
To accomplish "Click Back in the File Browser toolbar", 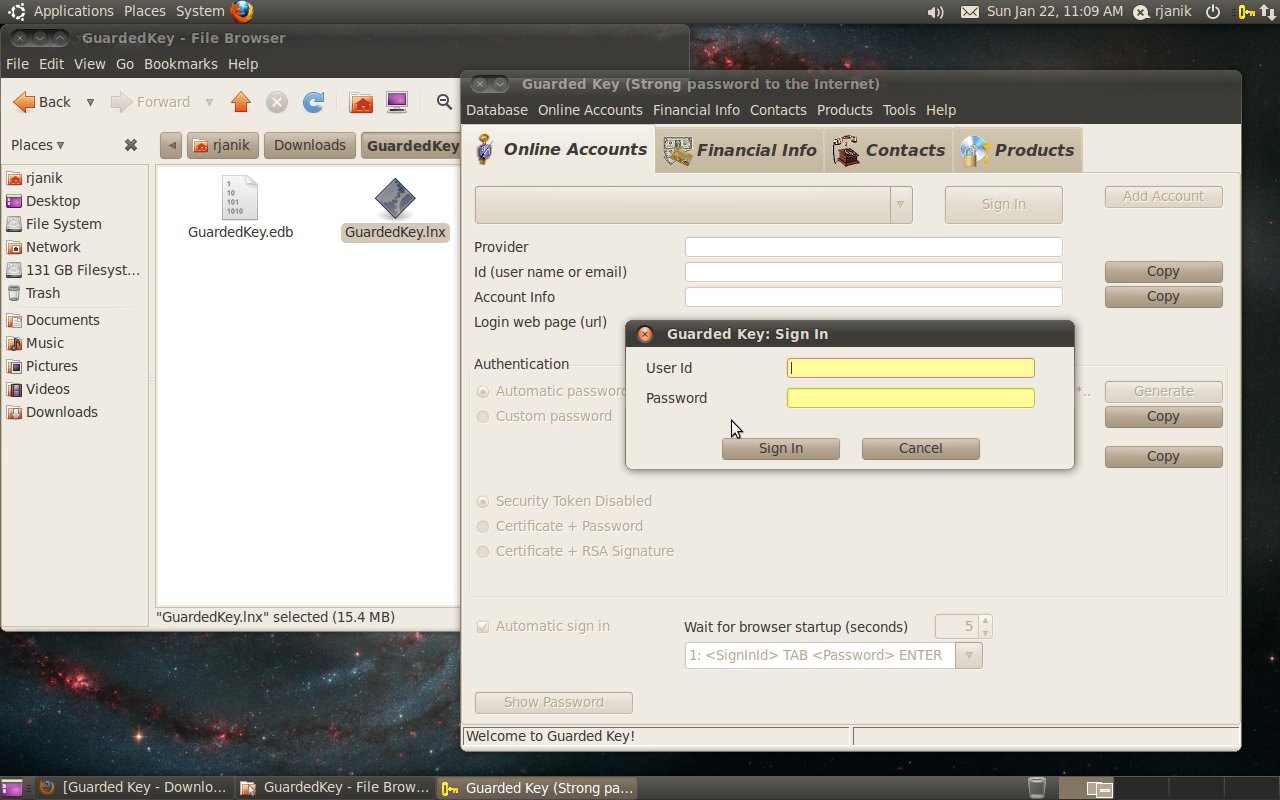I will 43,102.
